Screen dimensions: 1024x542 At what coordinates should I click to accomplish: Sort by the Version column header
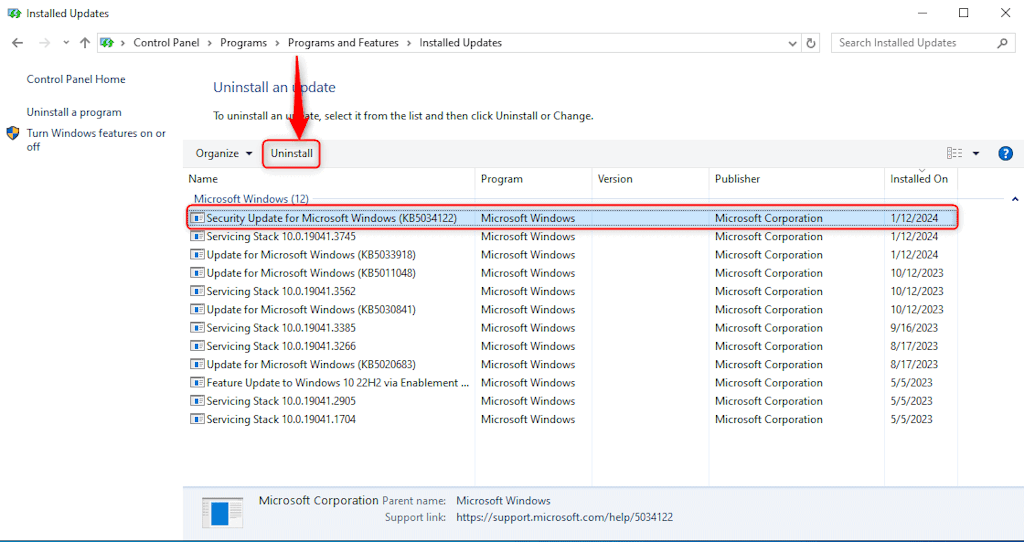(615, 179)
